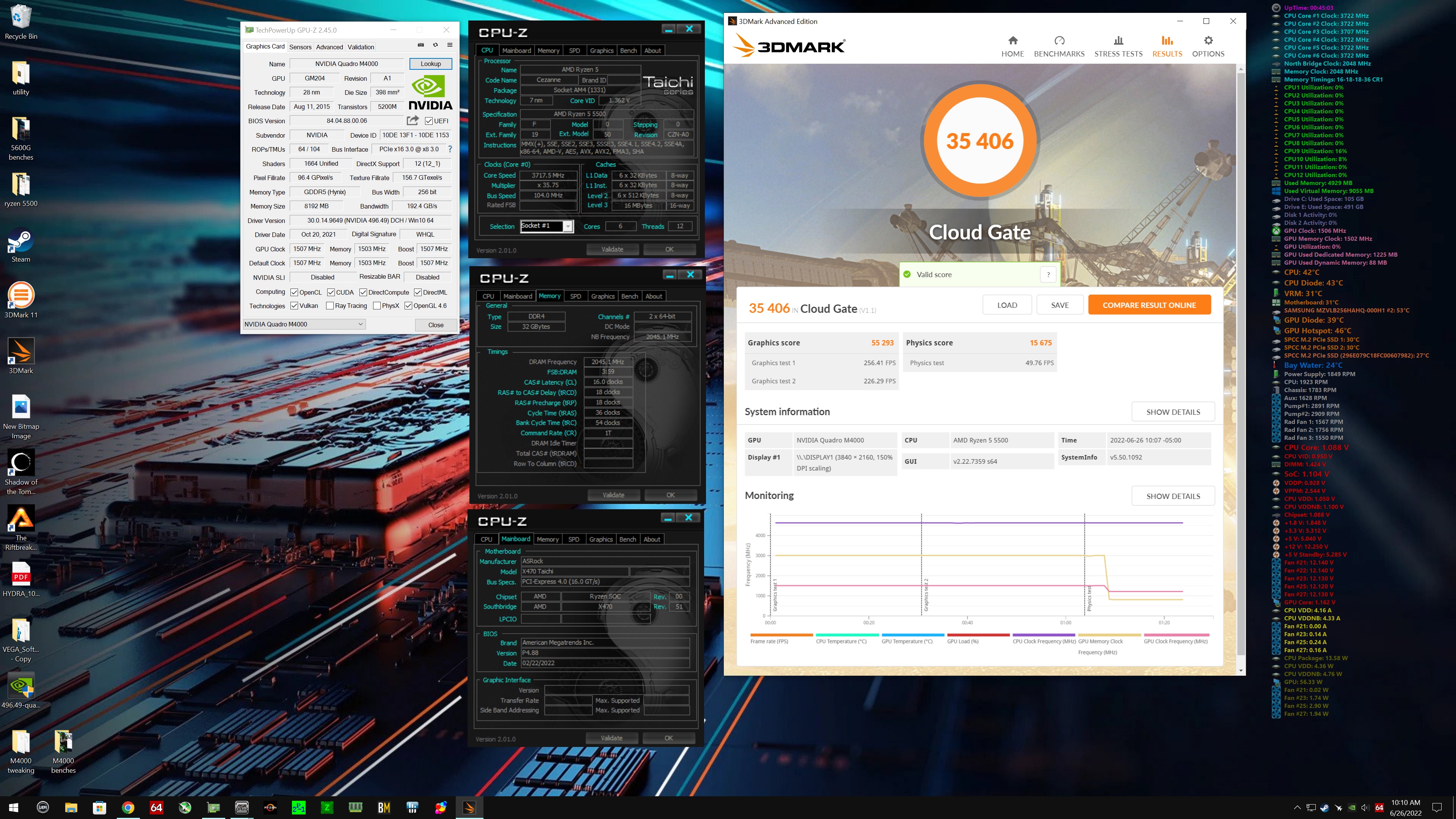Click the SAVE button in 3DMark
Image resolution: width=1456 pixels, height=819 pixels.
click(1060, 305)
